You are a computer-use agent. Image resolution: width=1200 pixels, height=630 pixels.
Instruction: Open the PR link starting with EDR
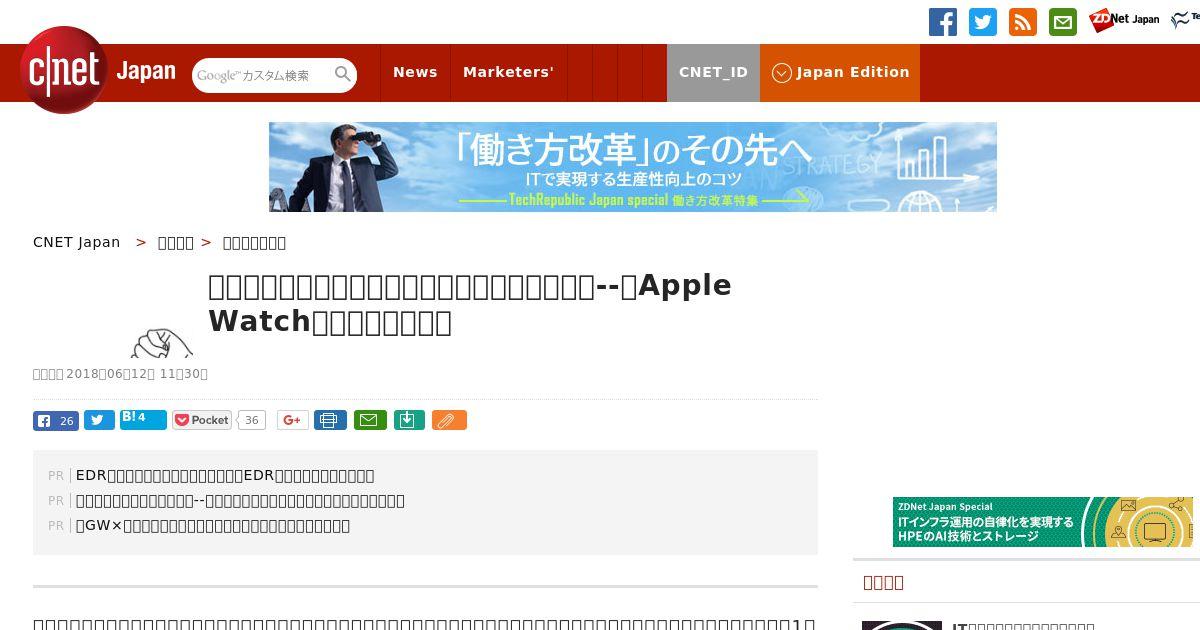point(225,475)
